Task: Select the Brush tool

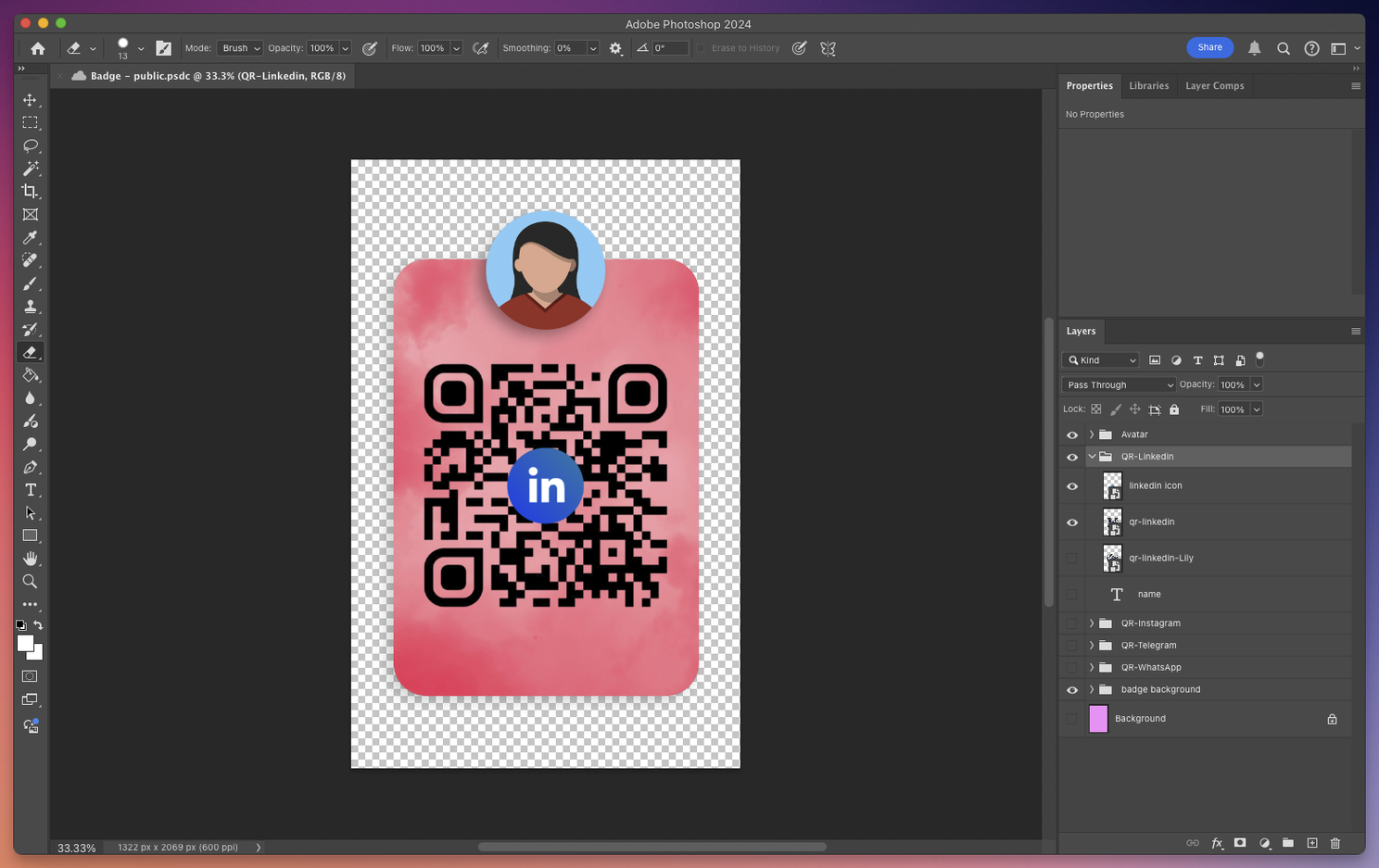Action: tap(30, 283)
